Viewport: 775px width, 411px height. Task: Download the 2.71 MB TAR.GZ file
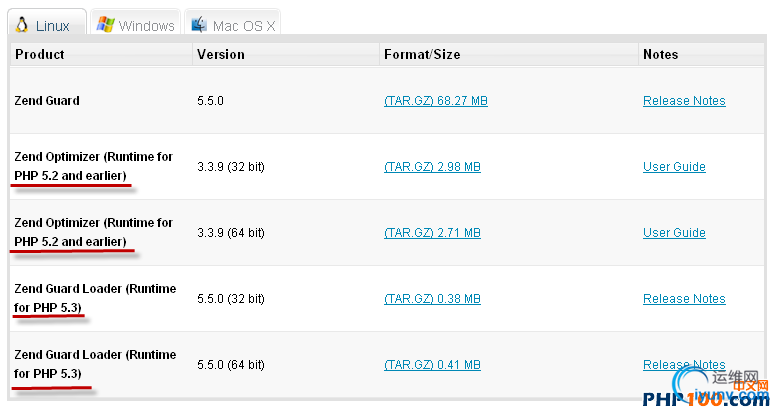click(x=432, y=233)
